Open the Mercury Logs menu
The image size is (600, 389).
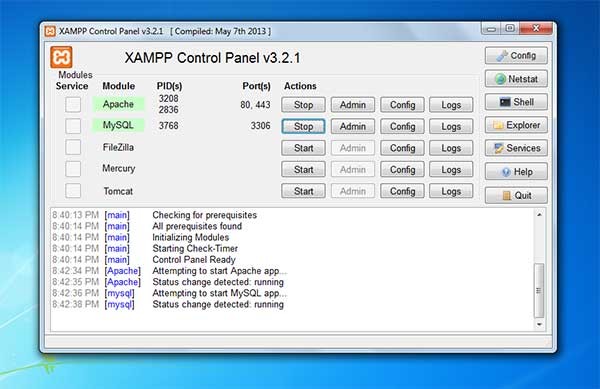tap(451, 169)
